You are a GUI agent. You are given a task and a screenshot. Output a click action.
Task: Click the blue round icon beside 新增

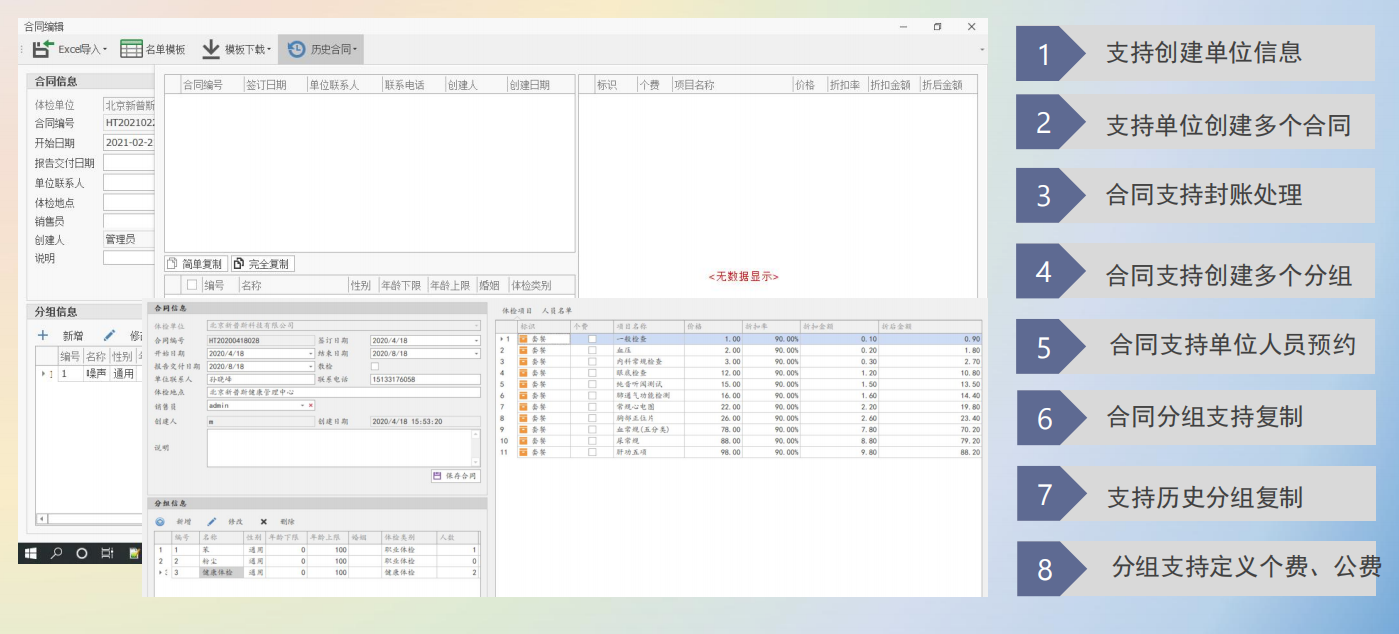pos(160,522)
